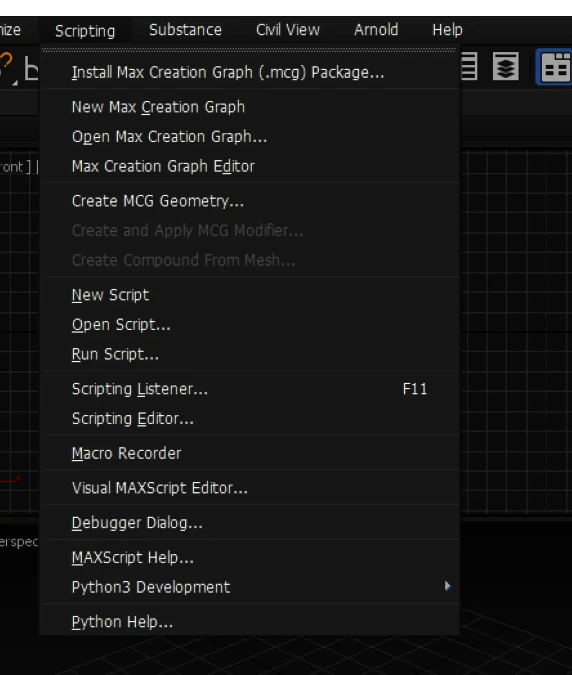Image resolution: width=572 pixels, height=675 pixels.
Task: Expand the Python3 Development submenu
Action: (251, 587)
